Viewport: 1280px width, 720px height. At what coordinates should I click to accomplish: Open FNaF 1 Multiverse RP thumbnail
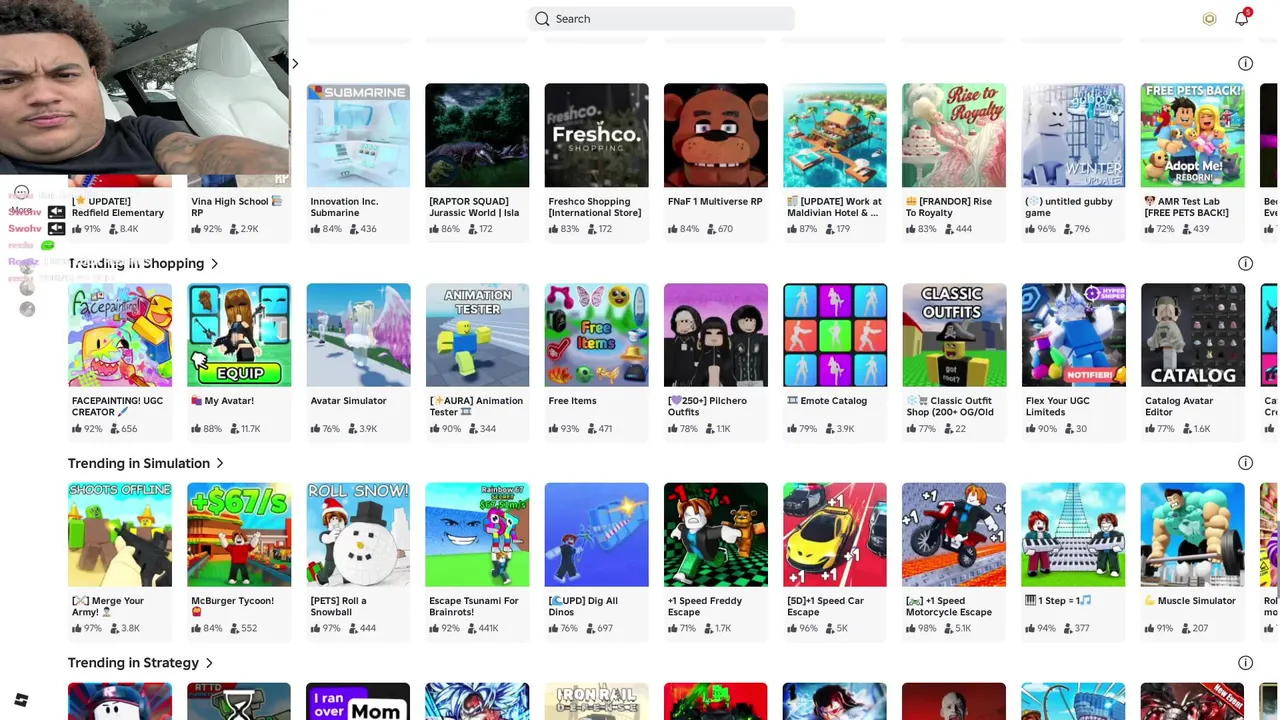(x=716, y=135)
